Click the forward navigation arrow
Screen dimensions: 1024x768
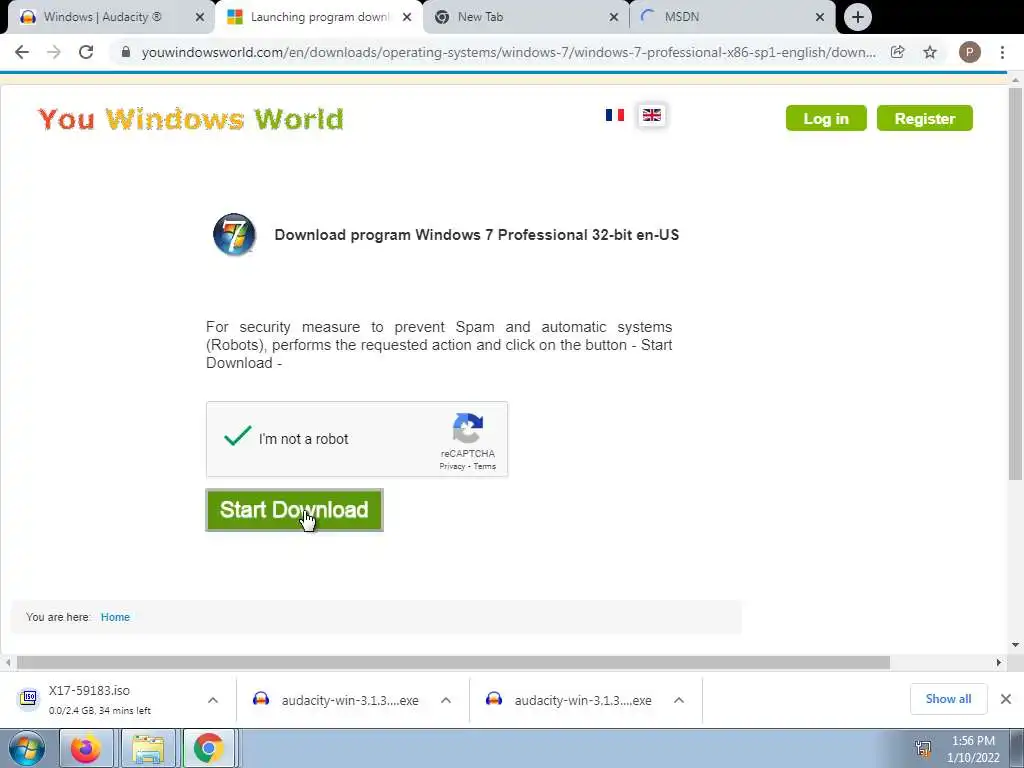tap(54, 52)
